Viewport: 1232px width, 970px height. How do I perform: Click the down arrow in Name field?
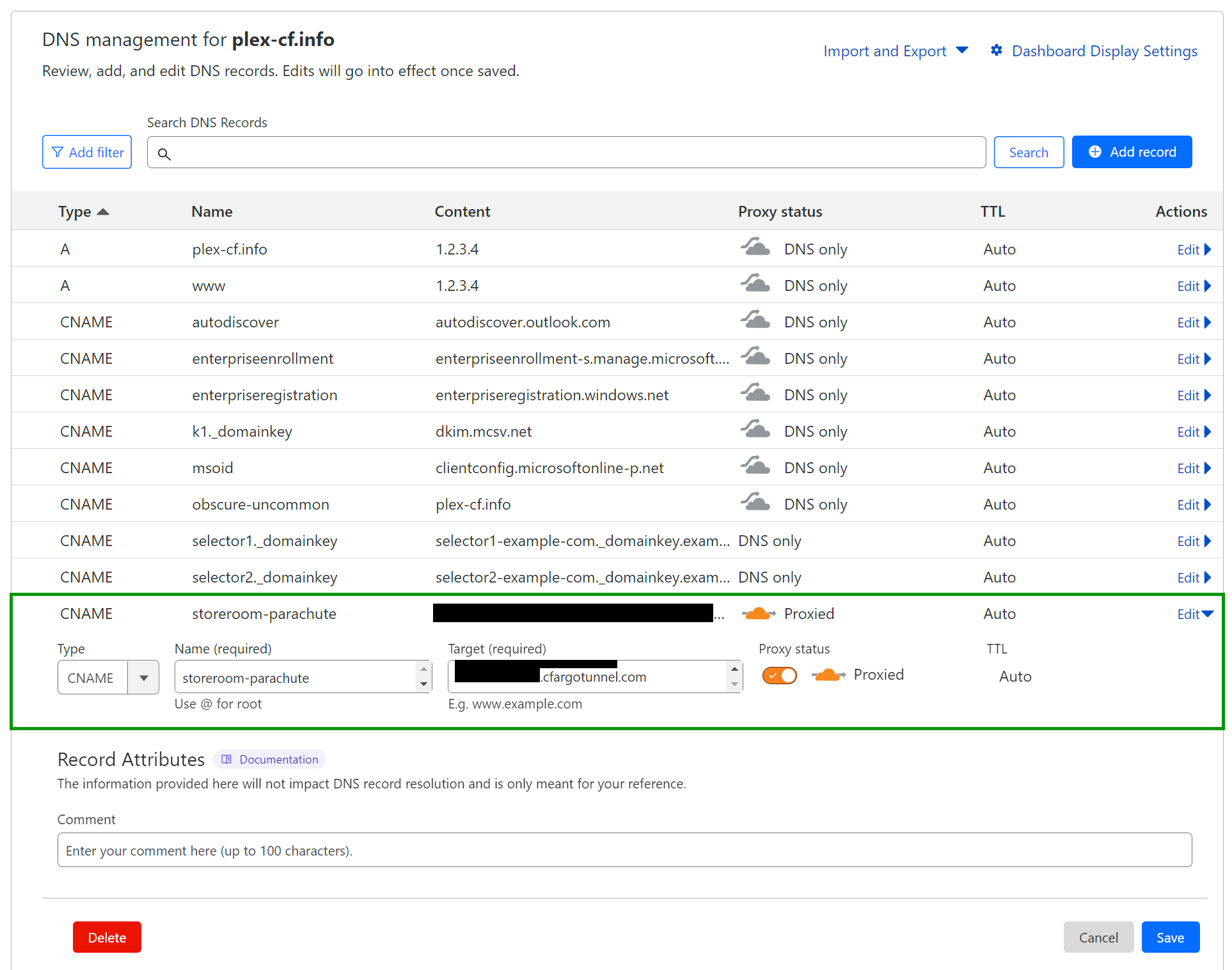pyautogui.click(x=423, y=685)
